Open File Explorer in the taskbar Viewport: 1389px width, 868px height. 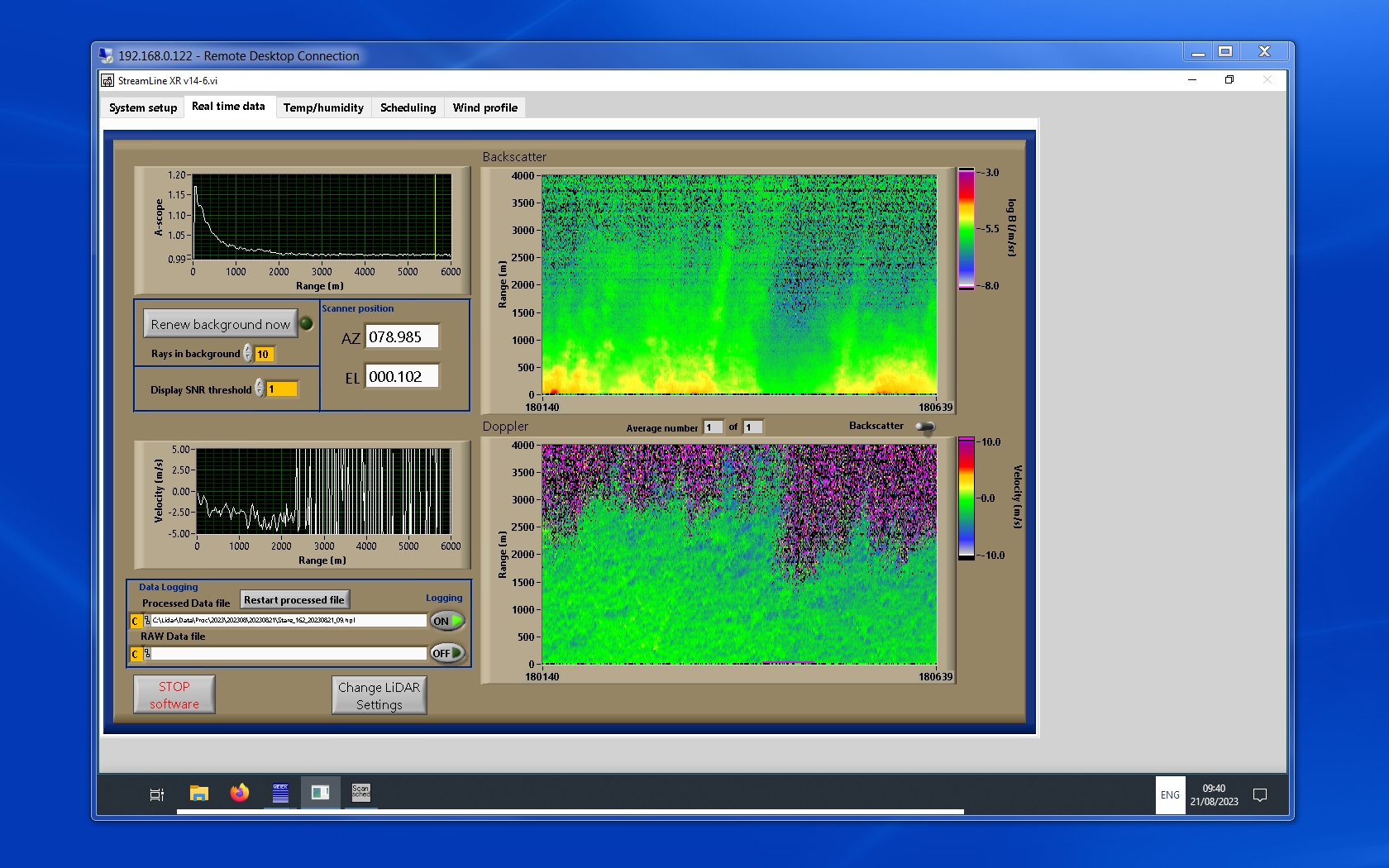point(198,794)
